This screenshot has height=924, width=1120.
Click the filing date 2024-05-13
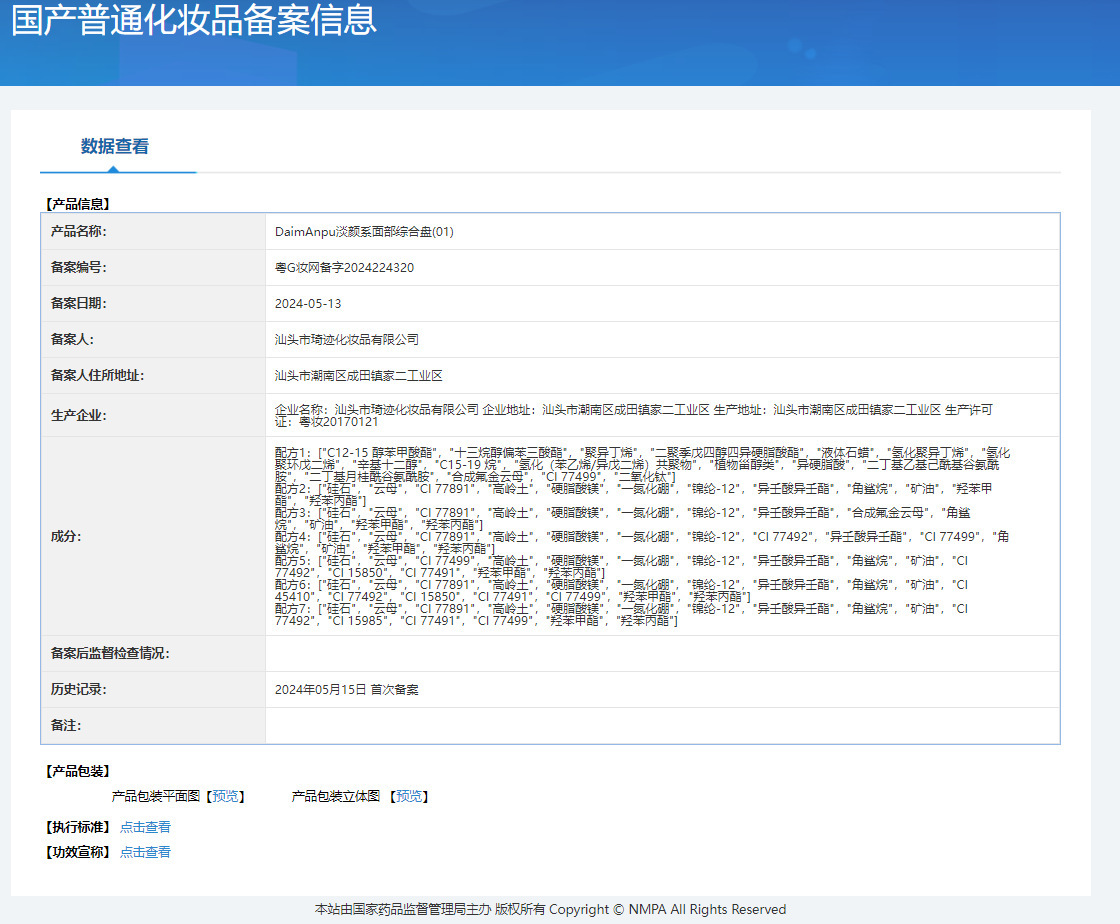pos(308,304)
